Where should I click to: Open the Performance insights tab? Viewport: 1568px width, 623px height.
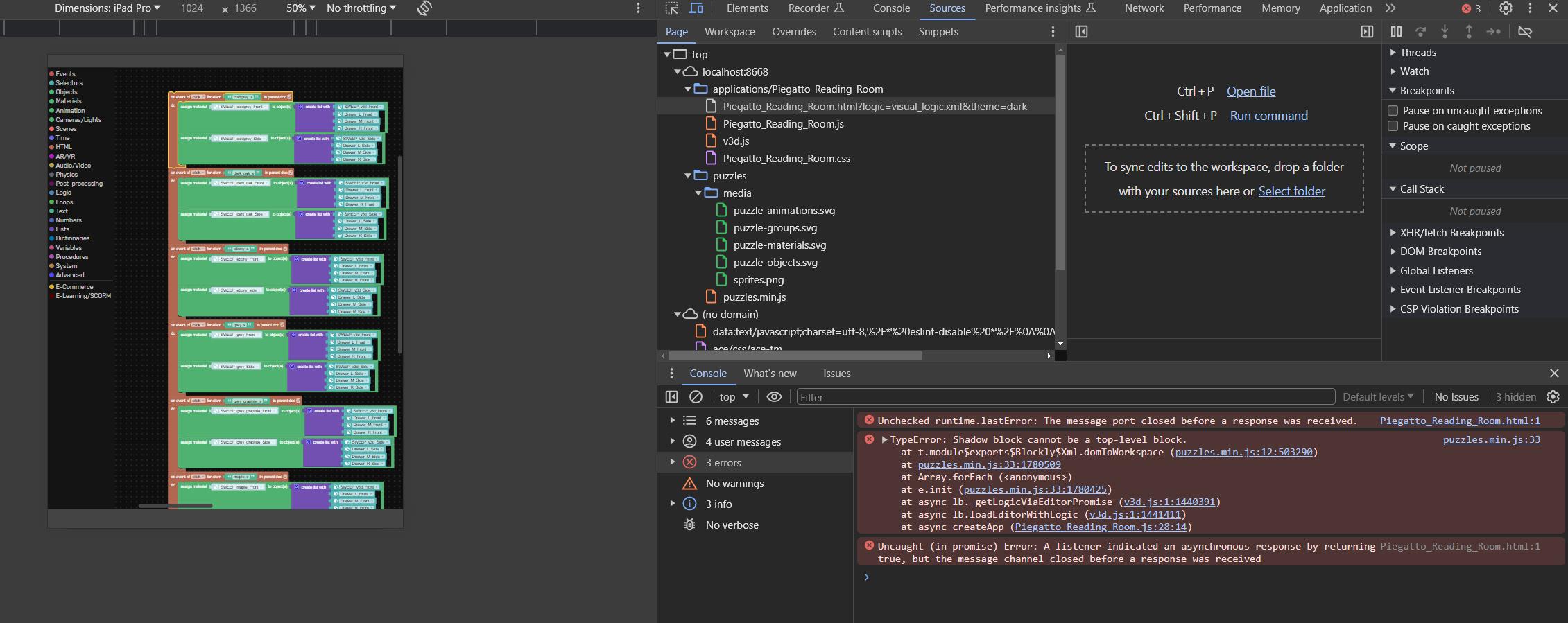pyautogui.click(x=1040, y=8)
